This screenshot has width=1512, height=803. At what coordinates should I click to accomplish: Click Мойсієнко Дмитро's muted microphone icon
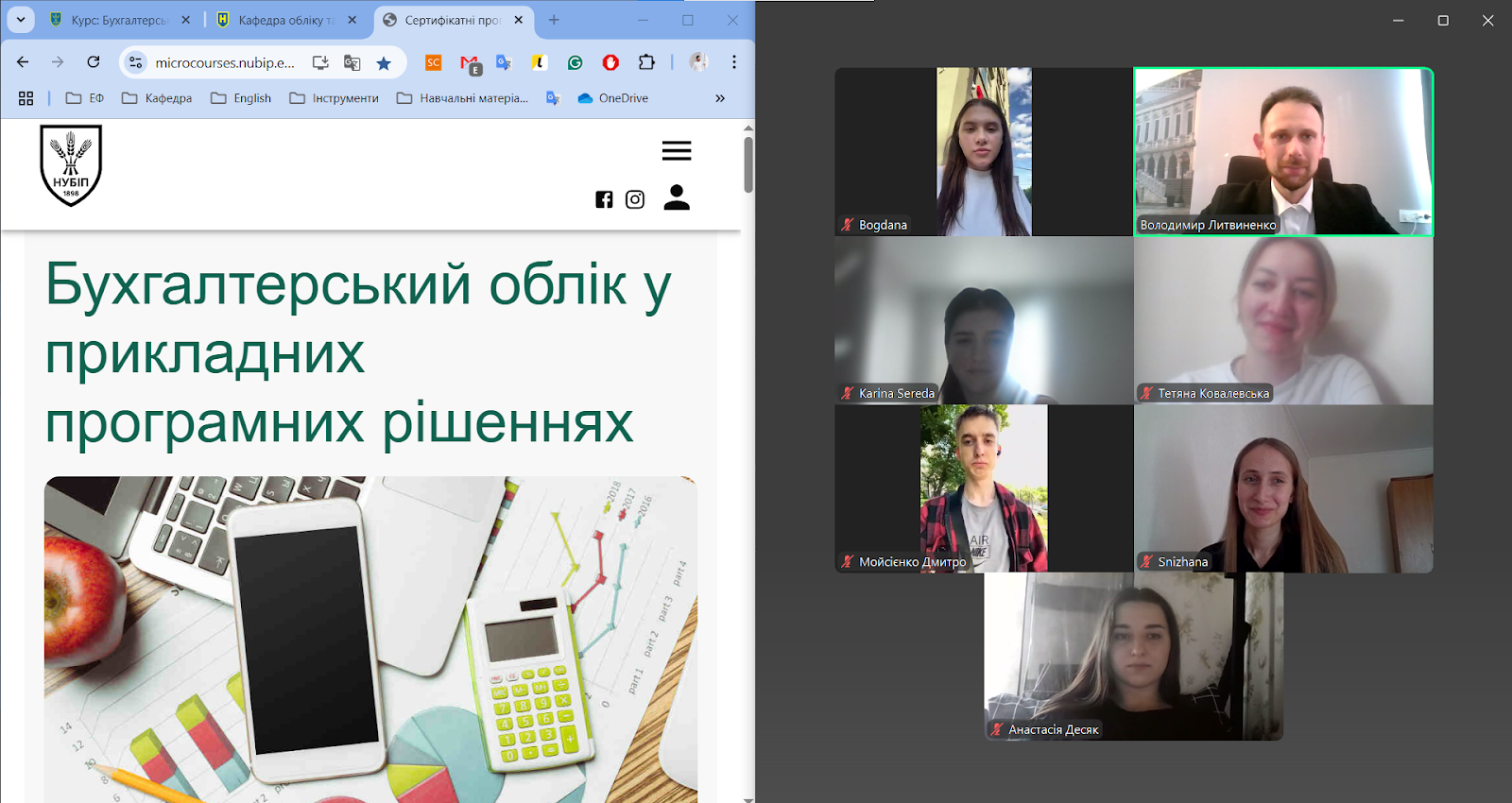pos(848,561)
